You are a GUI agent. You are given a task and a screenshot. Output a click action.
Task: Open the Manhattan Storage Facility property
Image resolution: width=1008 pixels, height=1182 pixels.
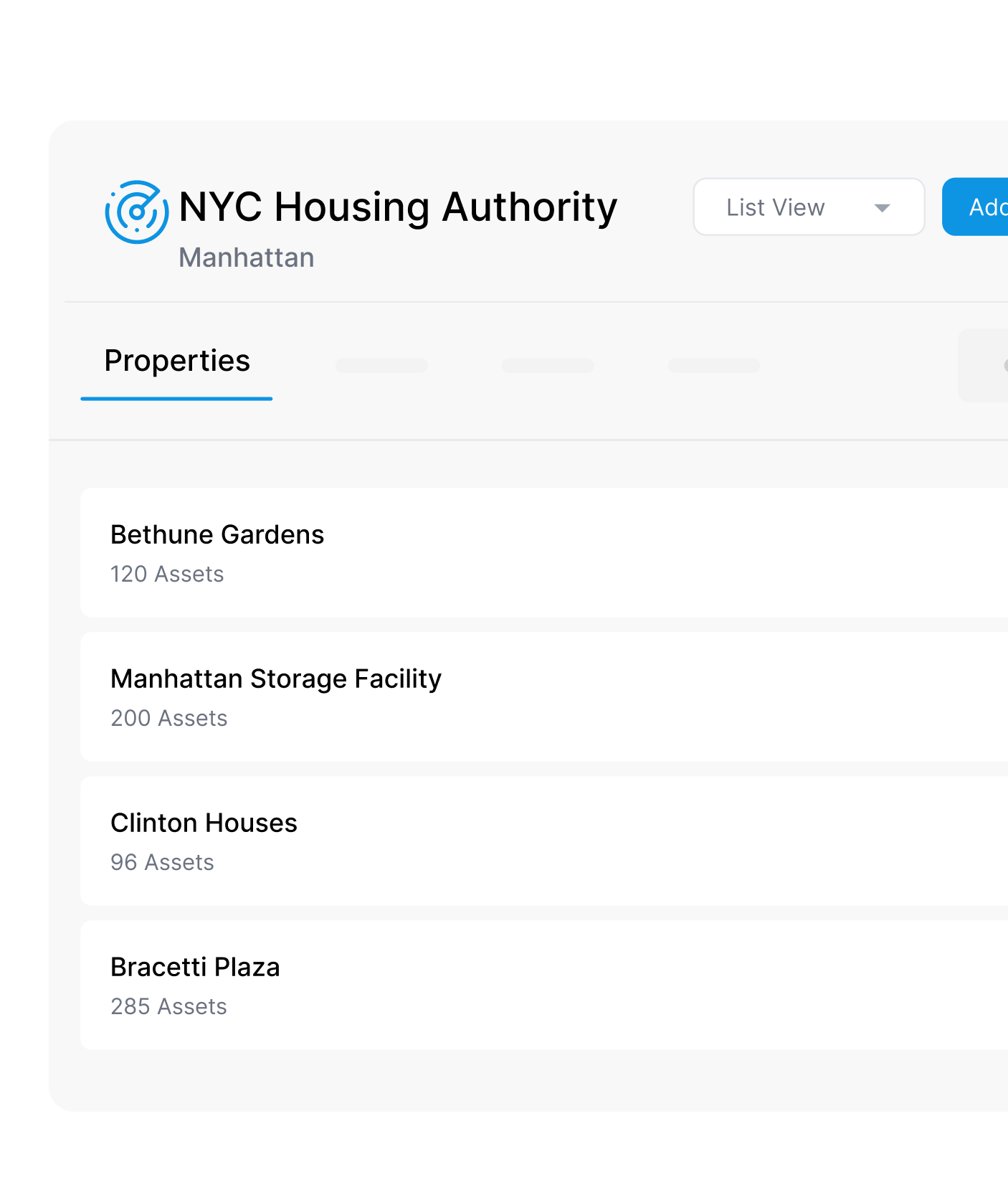[544, 696]
